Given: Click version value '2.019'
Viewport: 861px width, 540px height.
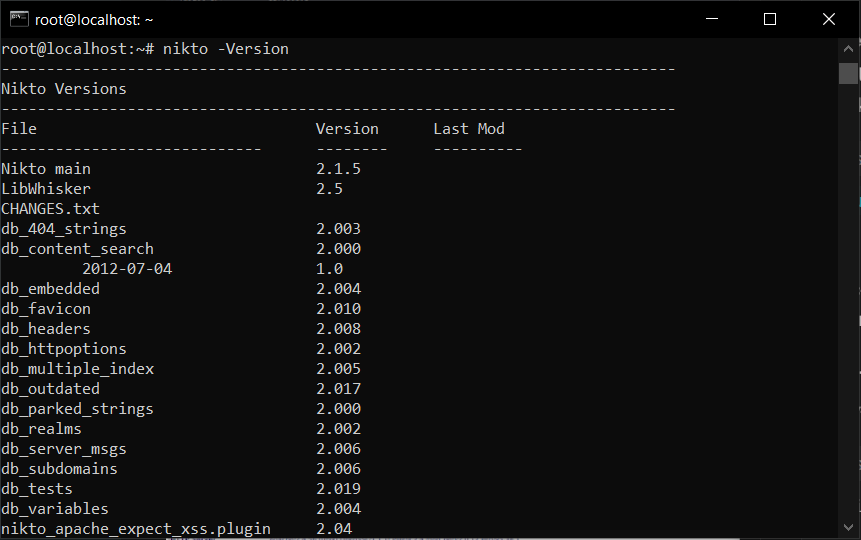Looking at the screenshot, I should 338,489.
